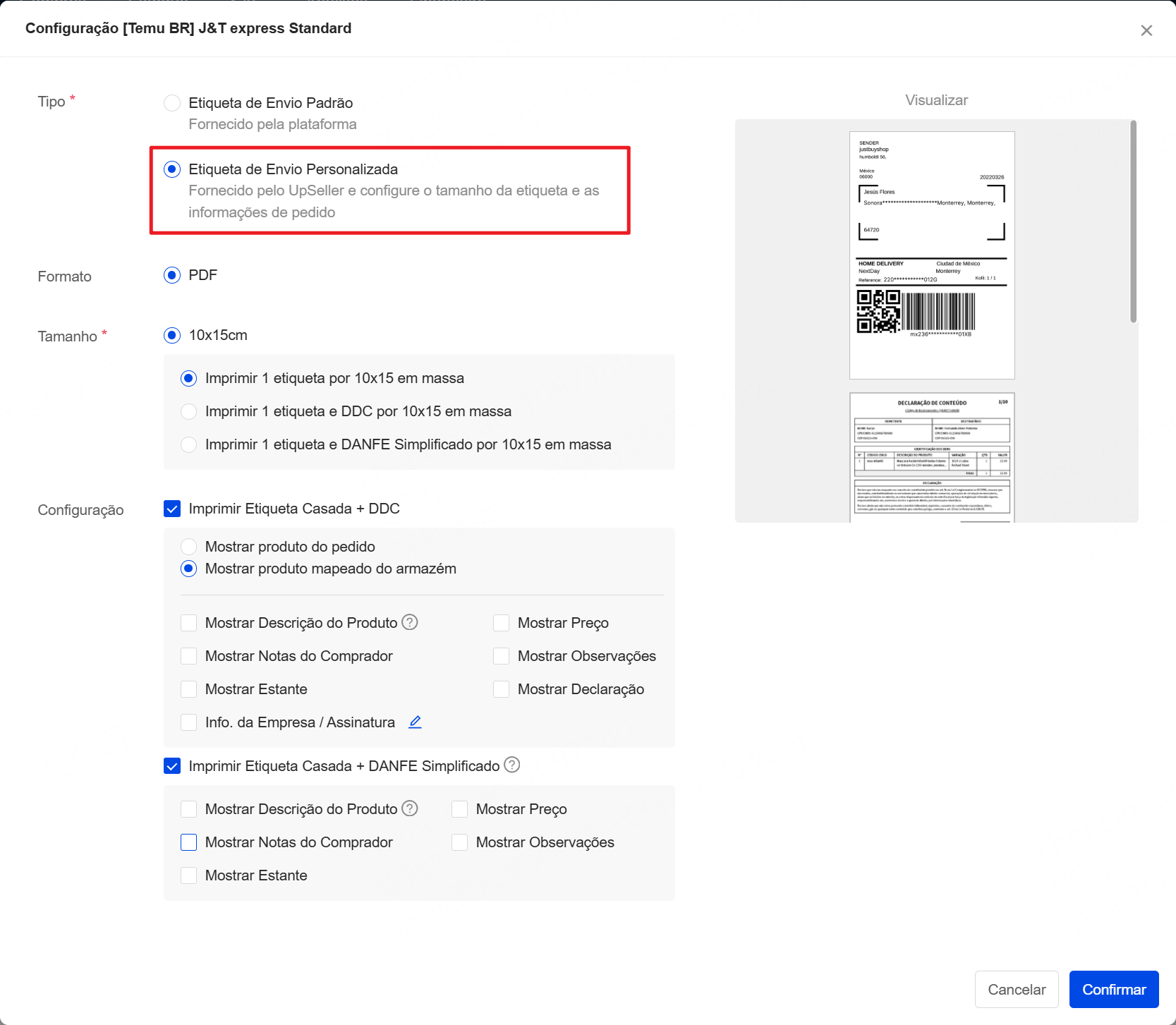Toggle Imprimir Etiqueta Casada + DANFE Simplificado
The height and width of the screenshot is (1025, 1176).
coord(172,766)
